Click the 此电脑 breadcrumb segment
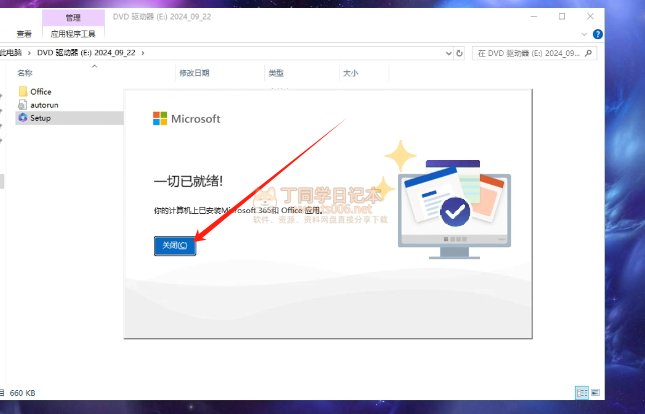Image resolution: width=645 pixels, height=414 pixels. (x=11, y=53)
